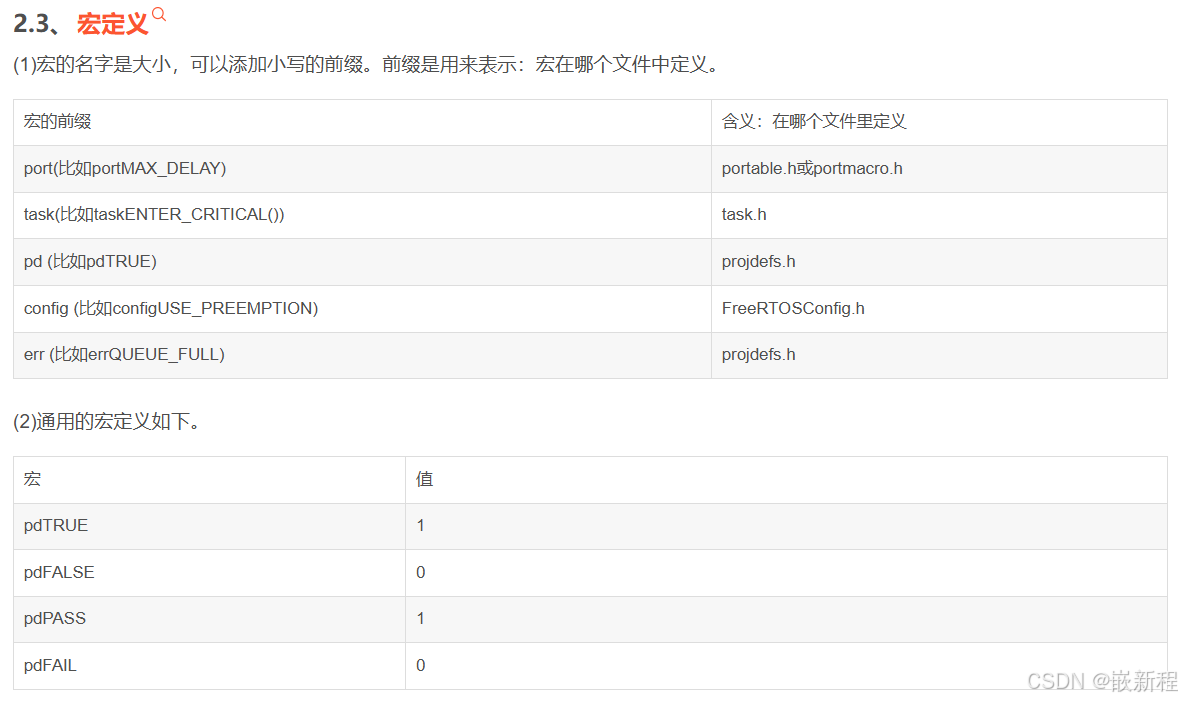
Task: Click the FreeRTOSConfig.h cell
Action: [x=939, y=309]
